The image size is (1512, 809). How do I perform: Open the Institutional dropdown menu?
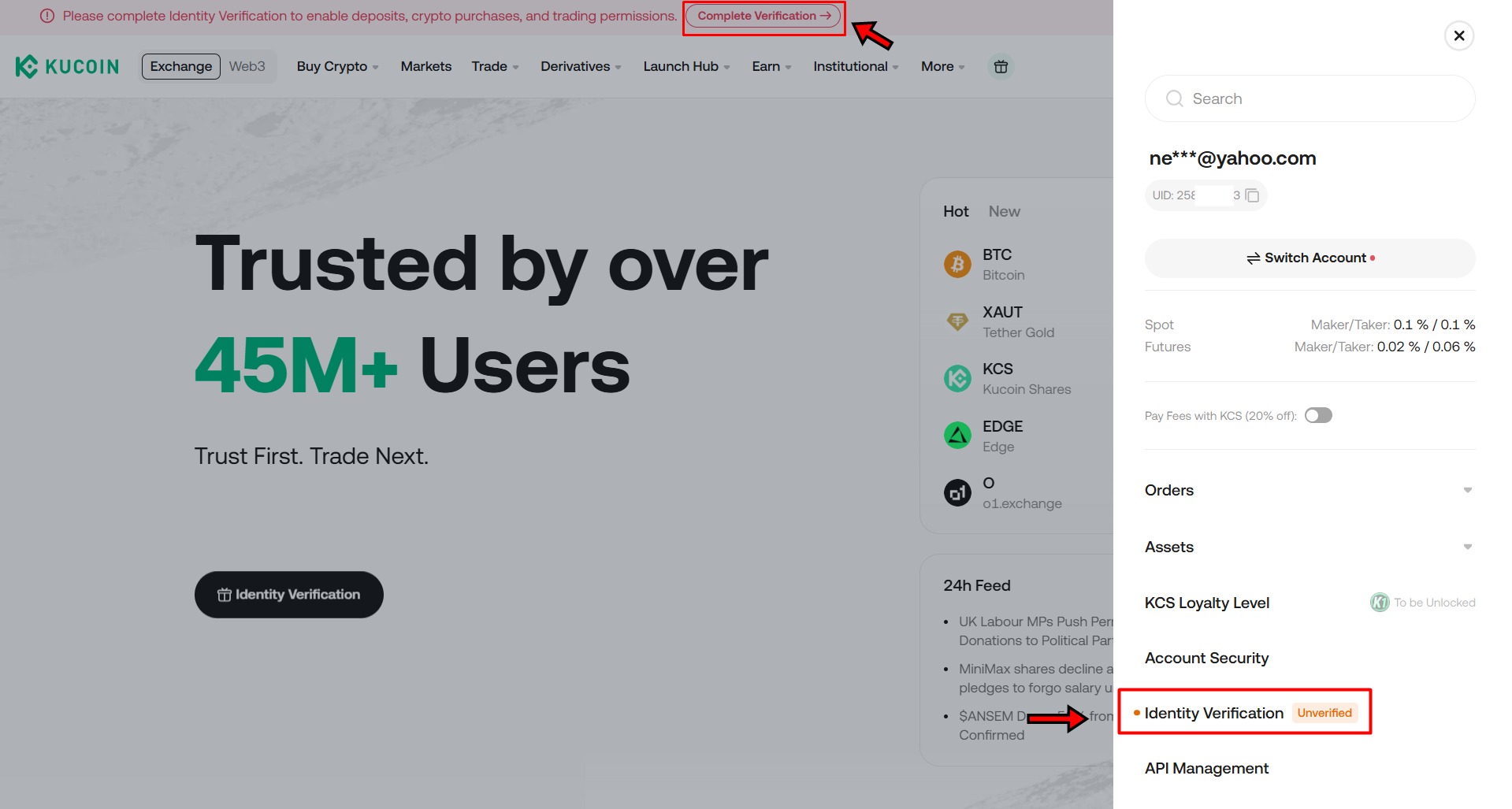pyautogui.click(x=856, y=66)
